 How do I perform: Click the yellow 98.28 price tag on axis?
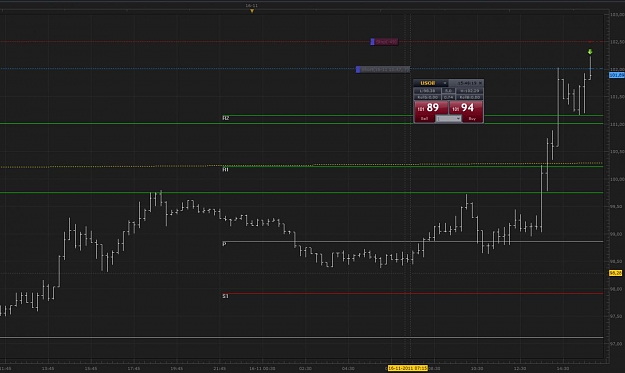click(616, 273)
